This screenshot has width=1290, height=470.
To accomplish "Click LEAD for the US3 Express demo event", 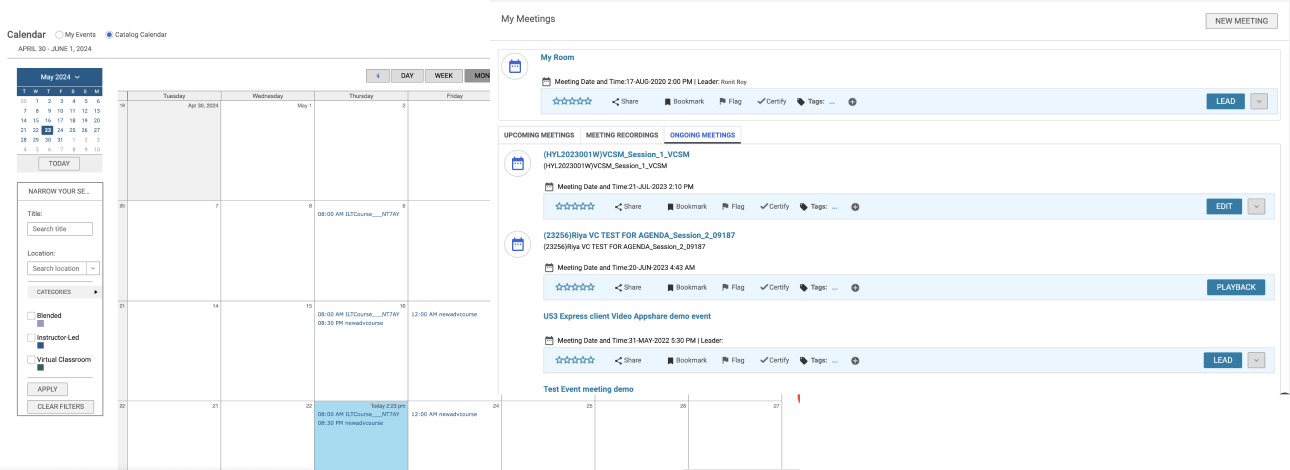I will pos(1225,360).
